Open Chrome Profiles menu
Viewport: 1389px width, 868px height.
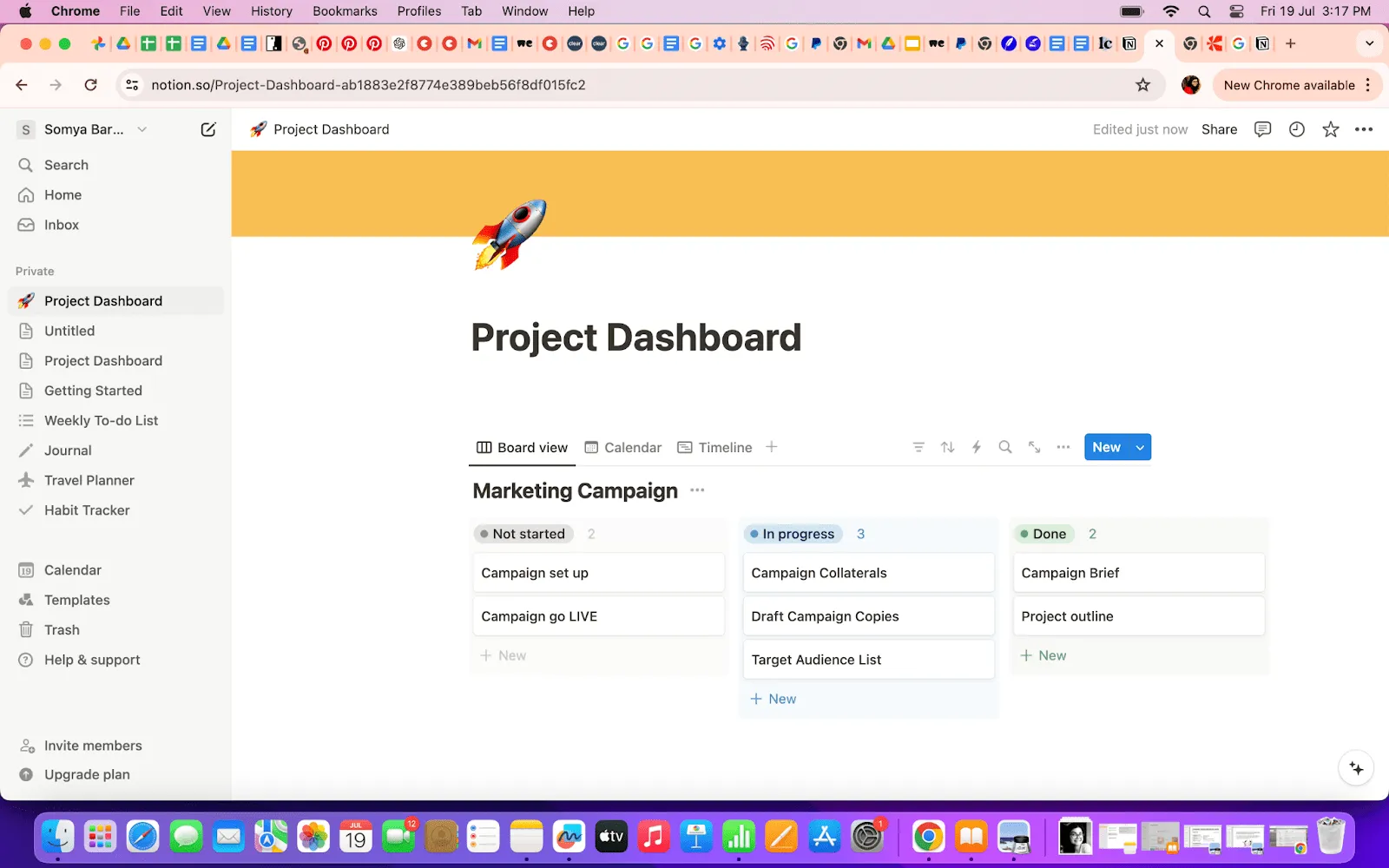419,11
